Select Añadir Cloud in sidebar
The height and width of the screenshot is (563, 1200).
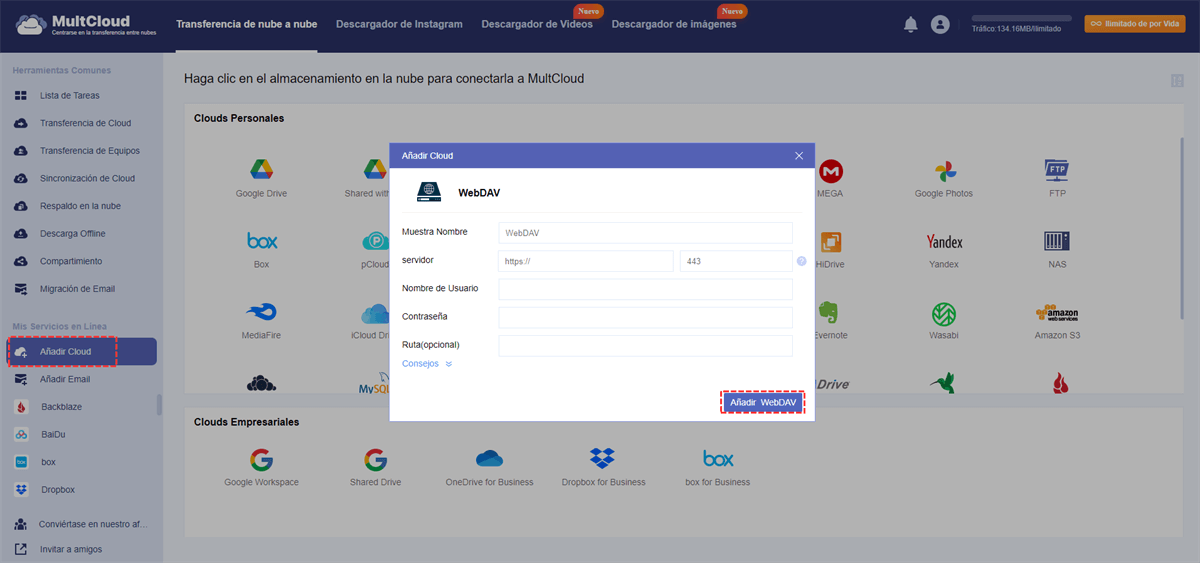82,352
